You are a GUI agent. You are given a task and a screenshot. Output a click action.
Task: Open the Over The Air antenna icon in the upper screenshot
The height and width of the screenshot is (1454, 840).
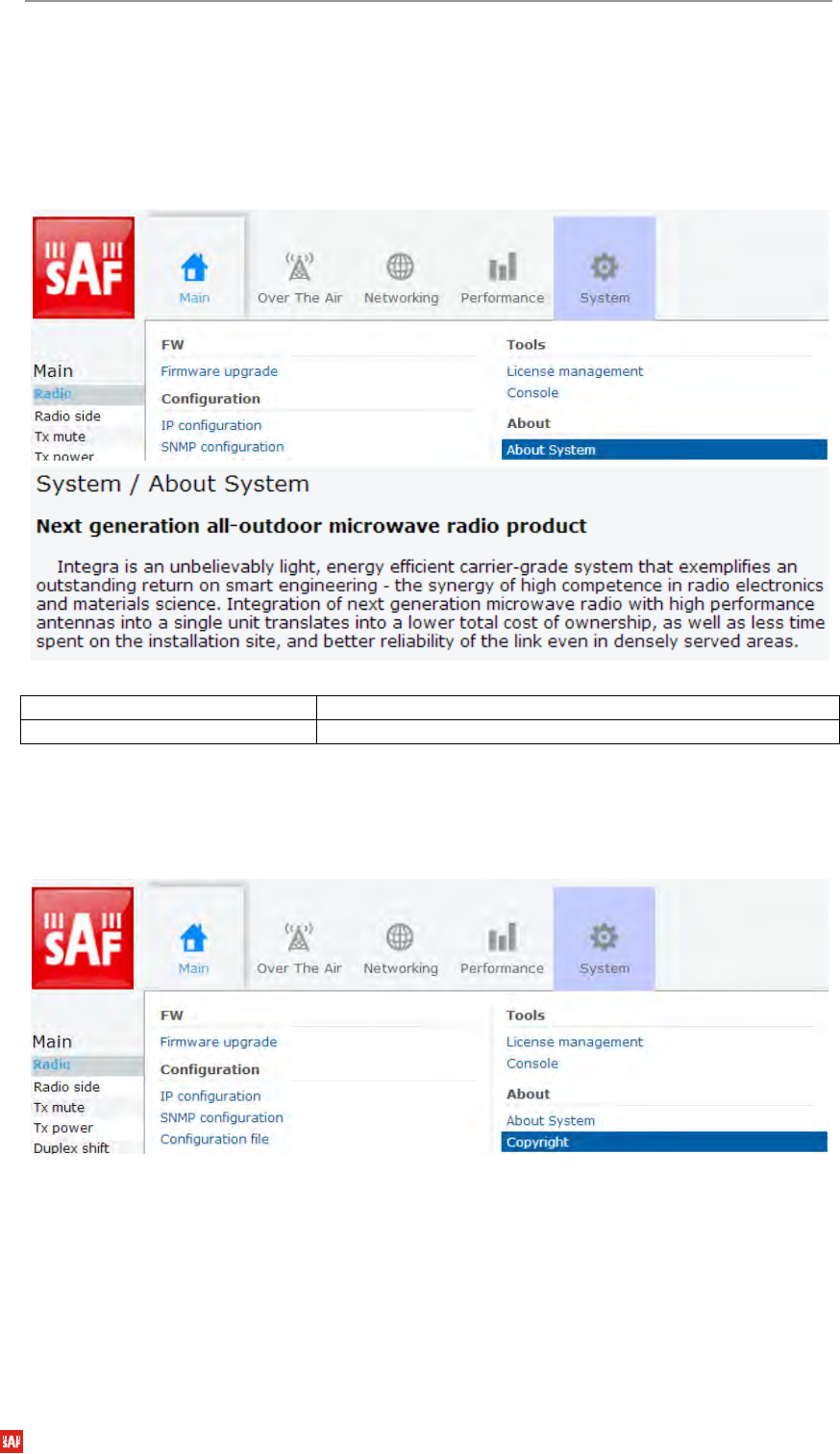point(300,266)
